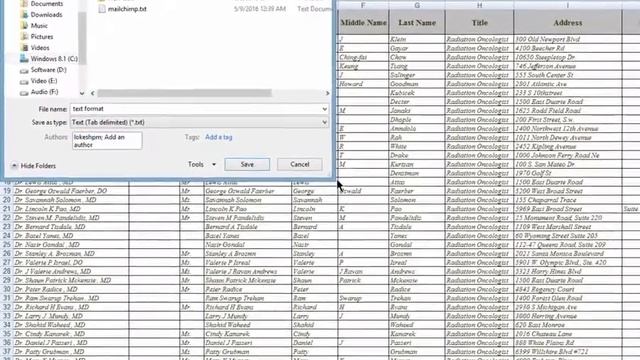Select the Audio (F:) drive
Image resolution: width=640 pixels, height=360 pixels.
(x=44, y=92)
